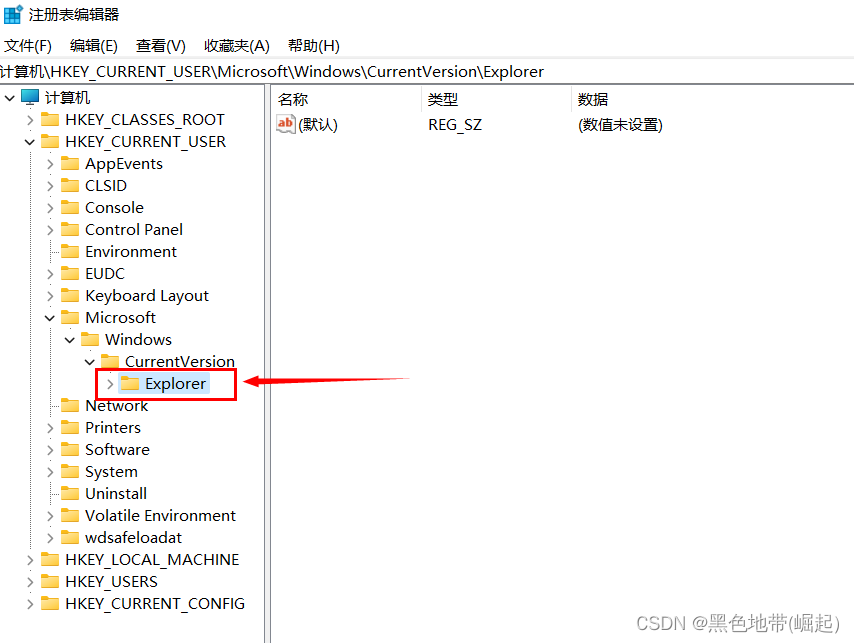
Task: Click the HKEY_USERS folder icon
Action: point(50,581)
